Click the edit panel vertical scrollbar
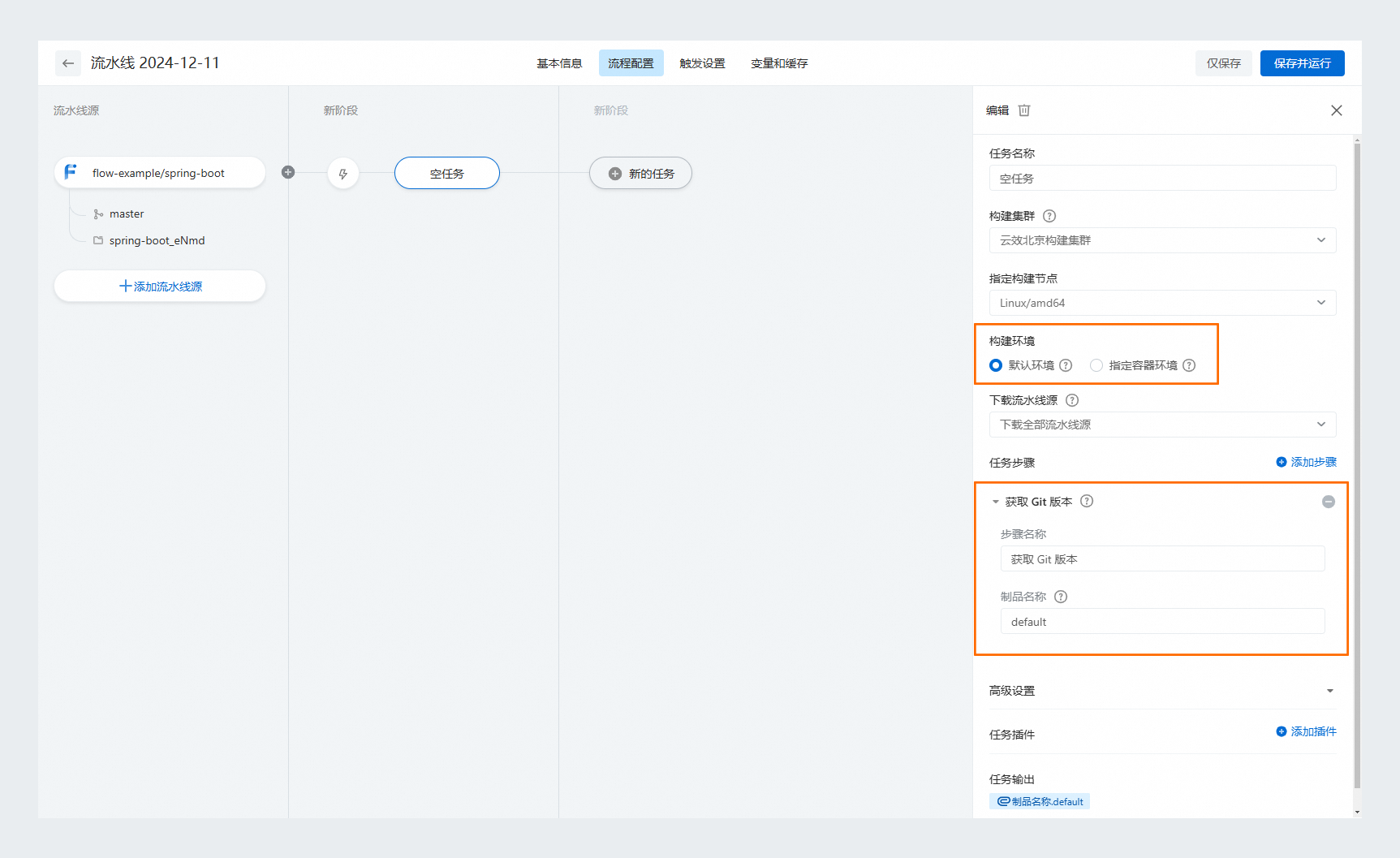Viewport: 1400px width, 858px height. pyautogui.click(x=1357, y=464)
